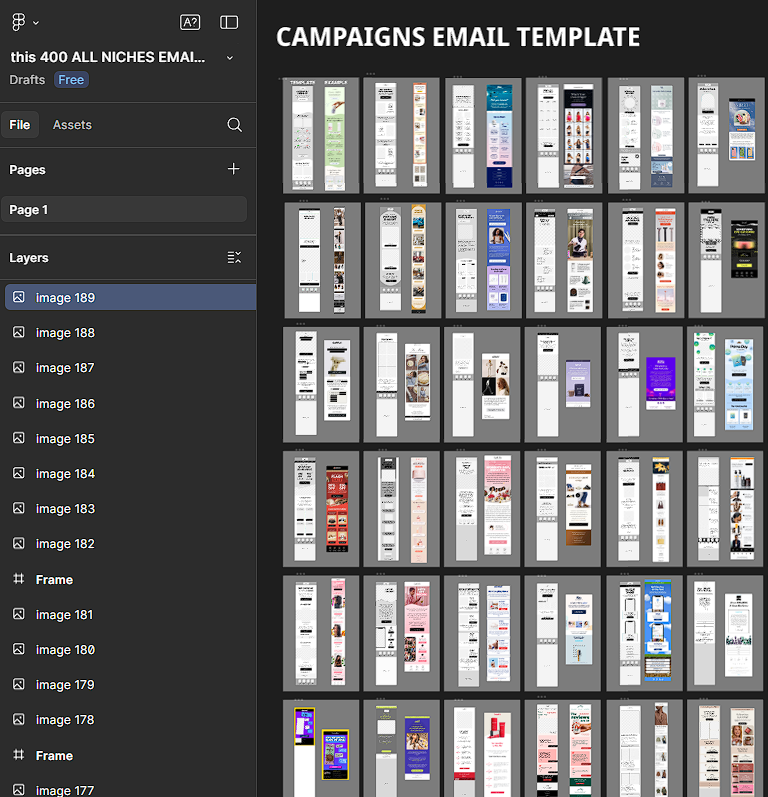Expand the file name dropdown chevron
The width and height of the screenshot is (768, 797).
(230, 58)
